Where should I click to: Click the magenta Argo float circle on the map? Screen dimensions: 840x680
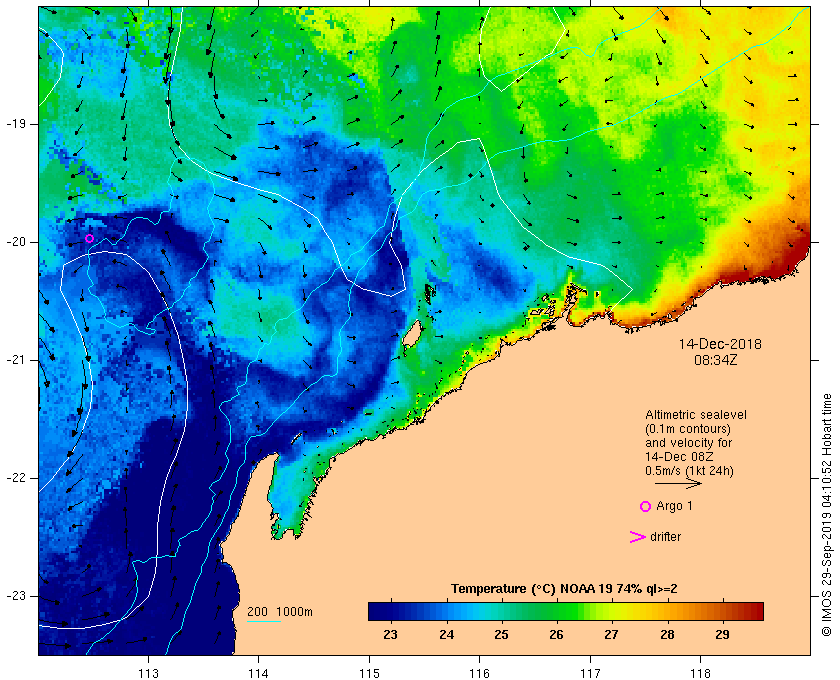coord(89,238)
